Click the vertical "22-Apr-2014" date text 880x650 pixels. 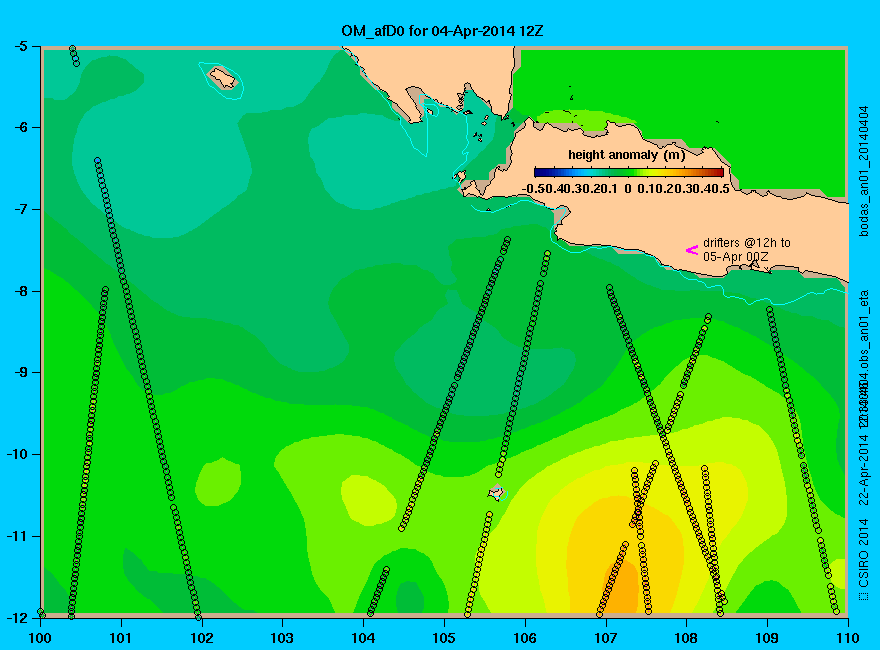tap(864, 470)
